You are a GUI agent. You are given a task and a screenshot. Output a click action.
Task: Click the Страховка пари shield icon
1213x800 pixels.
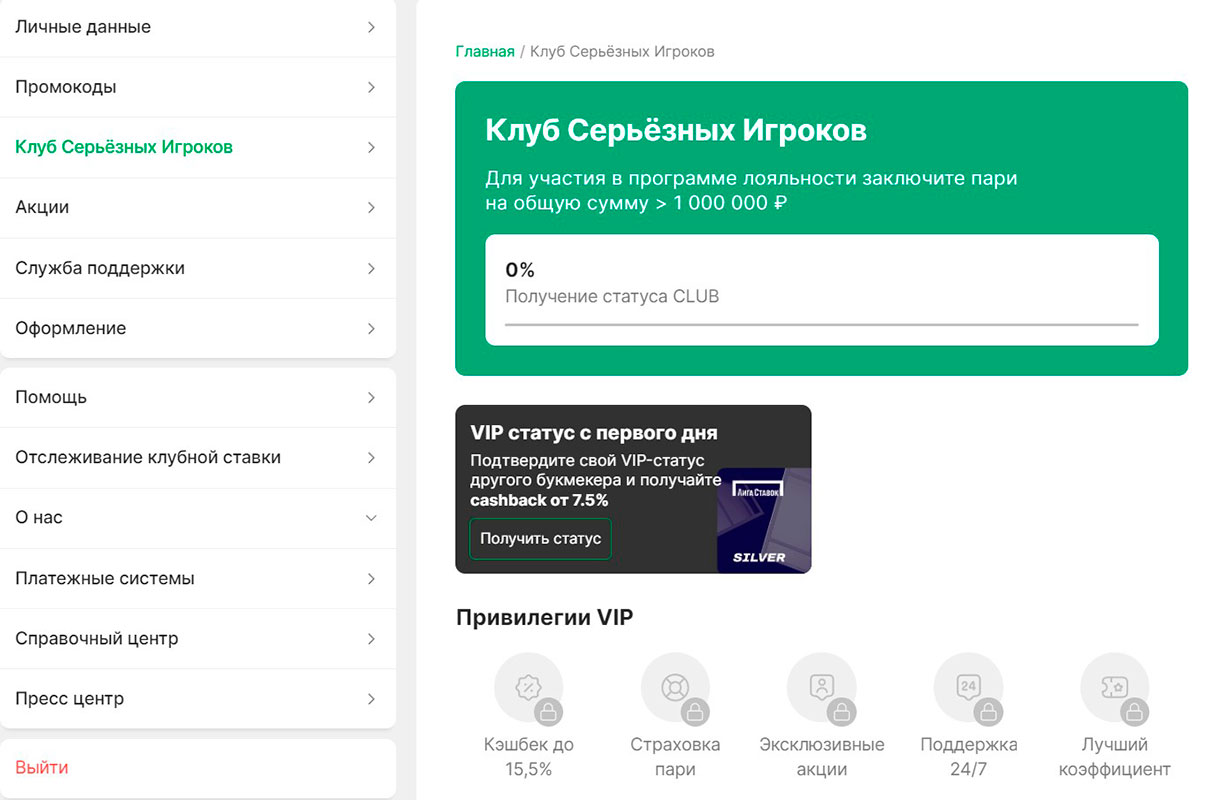[675, 688]
